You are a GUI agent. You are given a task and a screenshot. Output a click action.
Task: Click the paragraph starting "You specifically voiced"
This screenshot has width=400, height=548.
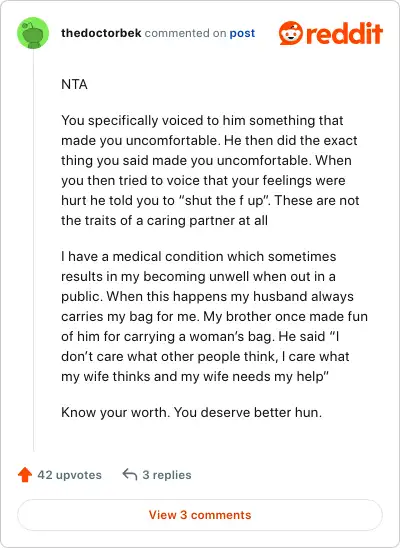210,171
